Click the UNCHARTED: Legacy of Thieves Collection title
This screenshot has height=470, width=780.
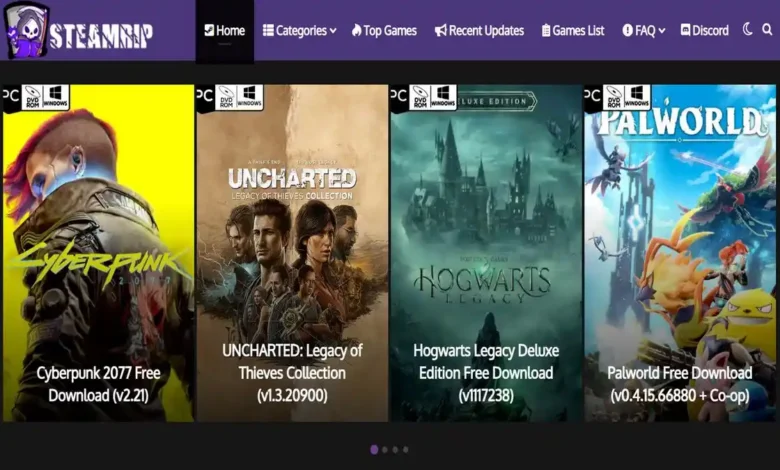(292, 373)
